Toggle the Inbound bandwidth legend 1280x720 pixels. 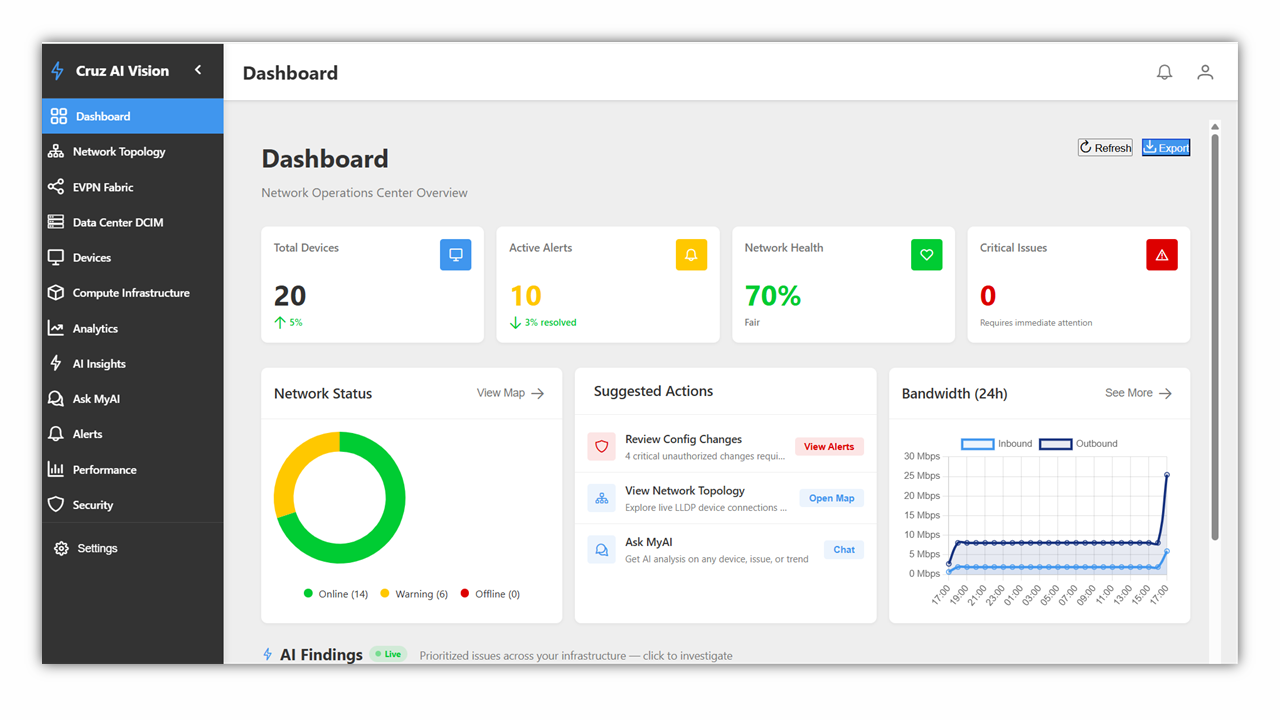(998, 443)
